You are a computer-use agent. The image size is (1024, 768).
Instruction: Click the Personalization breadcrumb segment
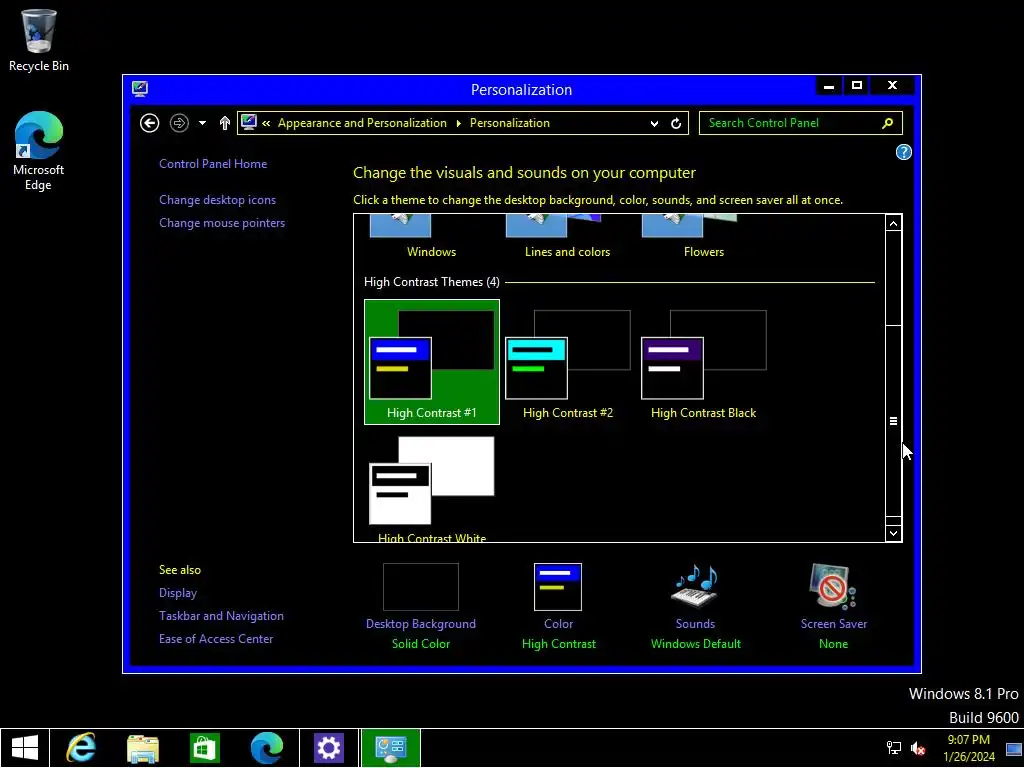(509, 123)
